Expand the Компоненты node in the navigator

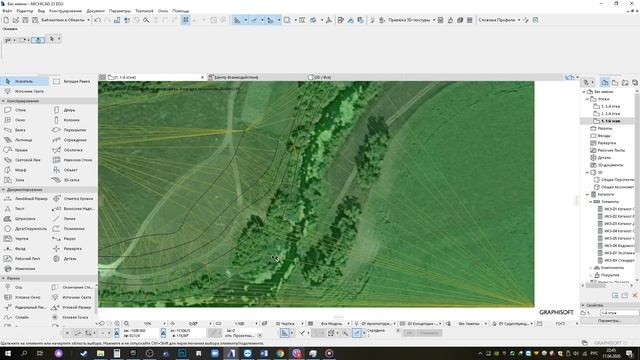click(591, 268)
